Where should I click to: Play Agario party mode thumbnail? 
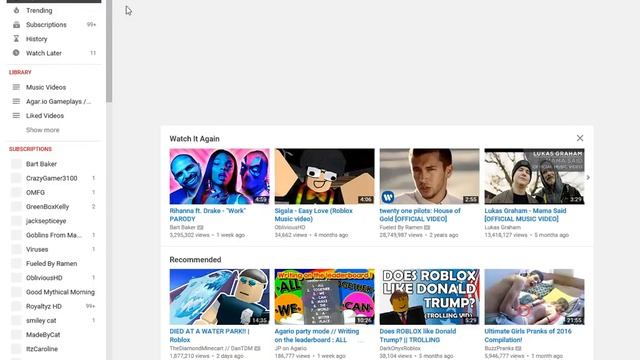[324, 297]
